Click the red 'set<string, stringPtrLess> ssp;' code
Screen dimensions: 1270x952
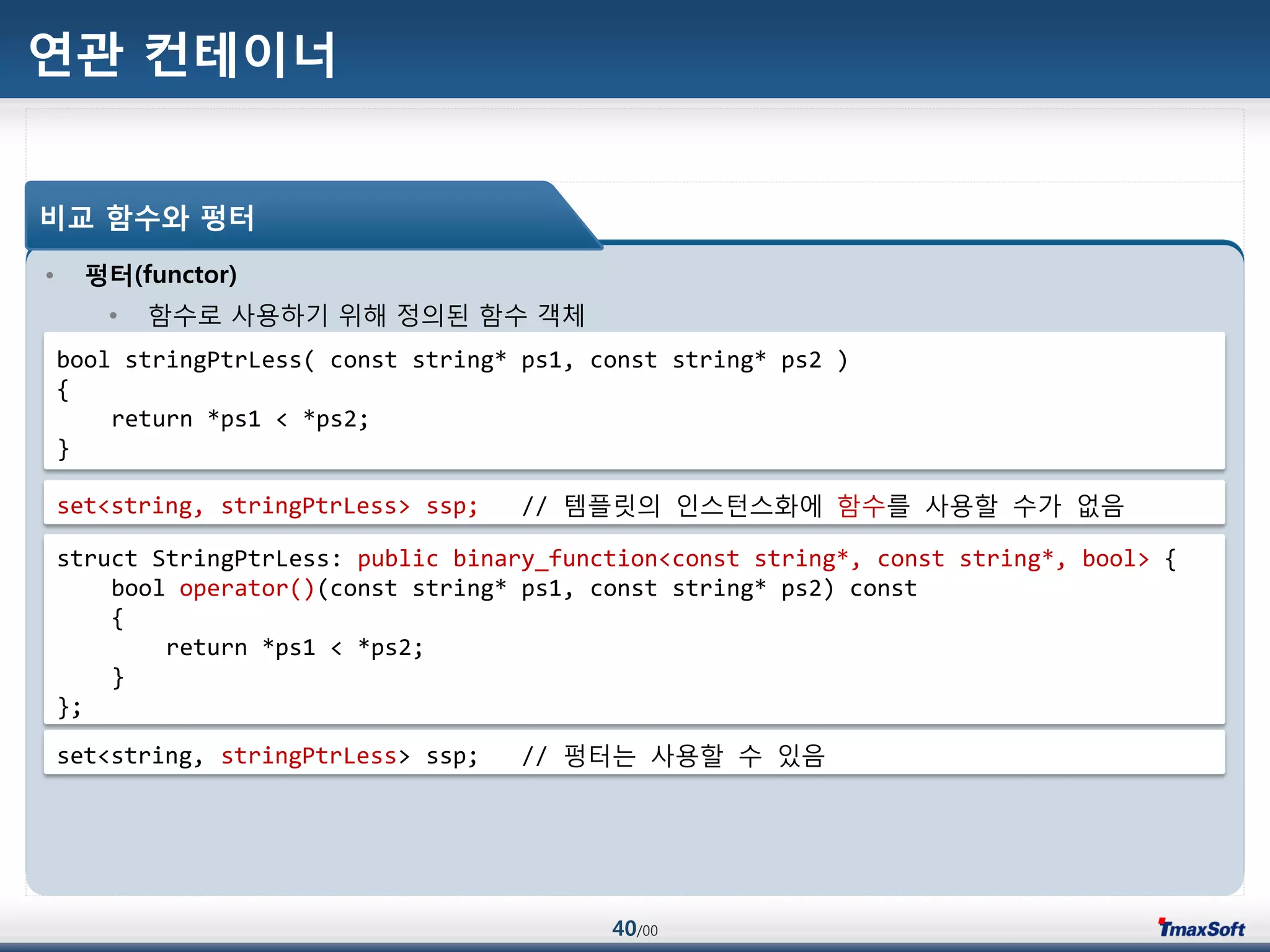[267, 506]
